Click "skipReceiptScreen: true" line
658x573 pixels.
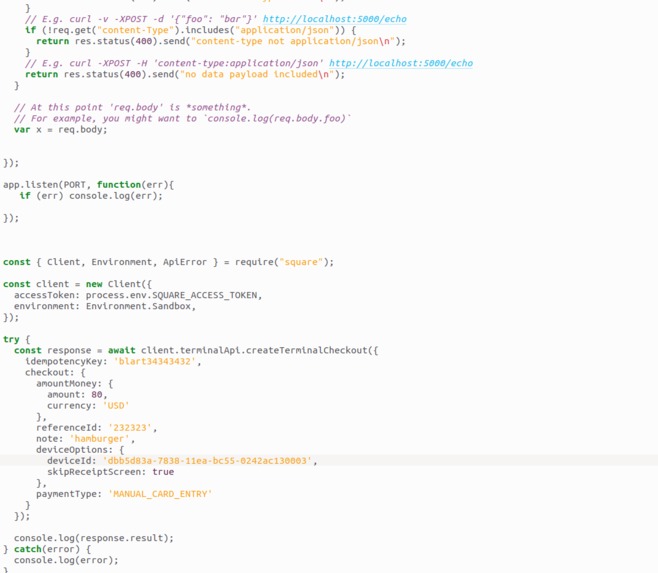[x=110, y=472]
